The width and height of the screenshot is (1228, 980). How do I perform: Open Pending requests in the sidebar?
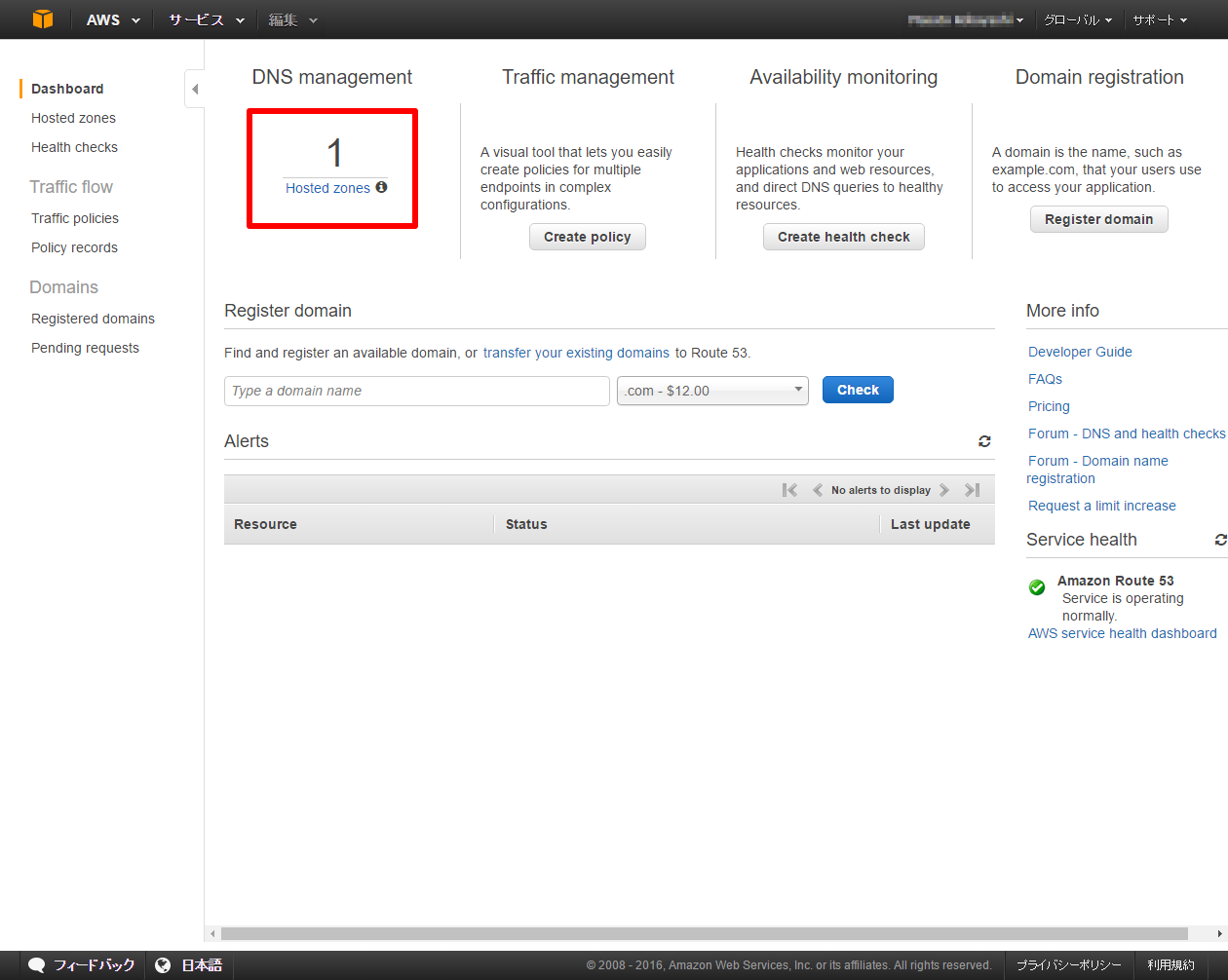(85, 348)
